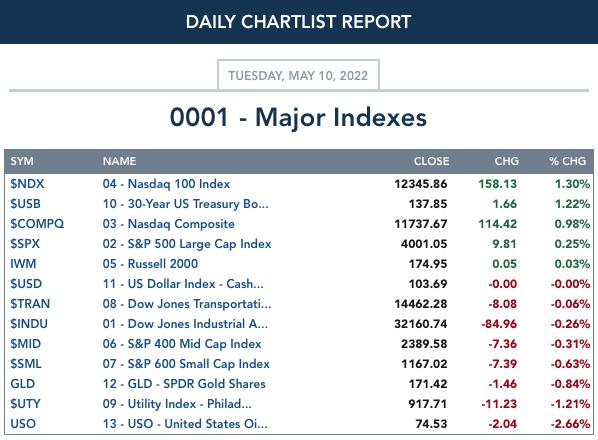
Task: Select the USO United States Oil entry
Action: (185, 424)
